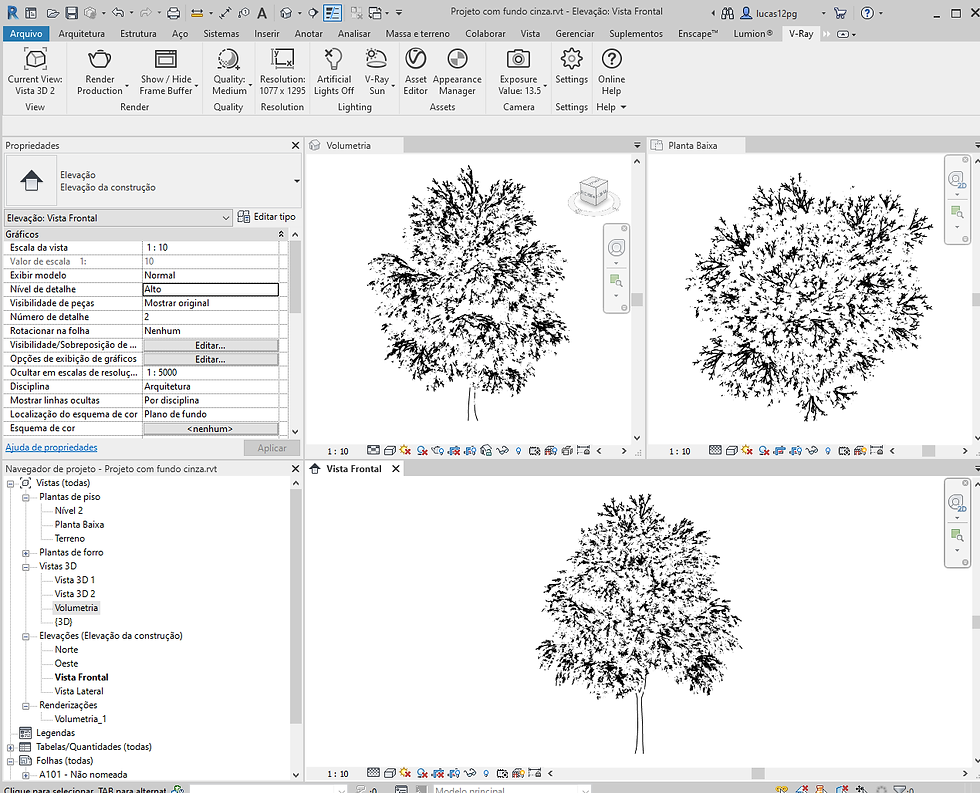Toggle Reveal Hidden Elements lightbulb in Volumetria bar

click(519, 451)
